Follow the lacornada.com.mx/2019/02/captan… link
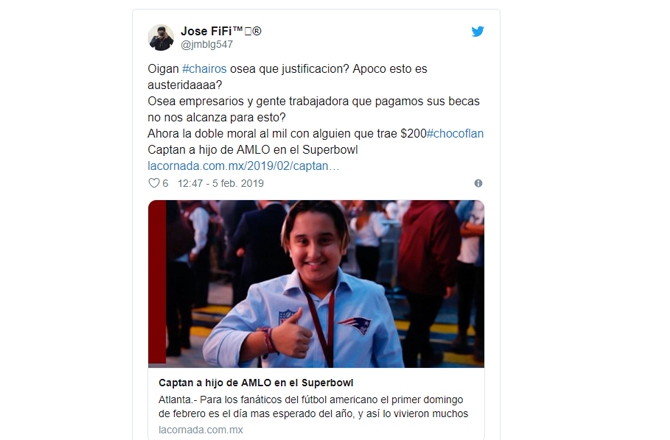670x440 pixels. [x=243, y=166]
